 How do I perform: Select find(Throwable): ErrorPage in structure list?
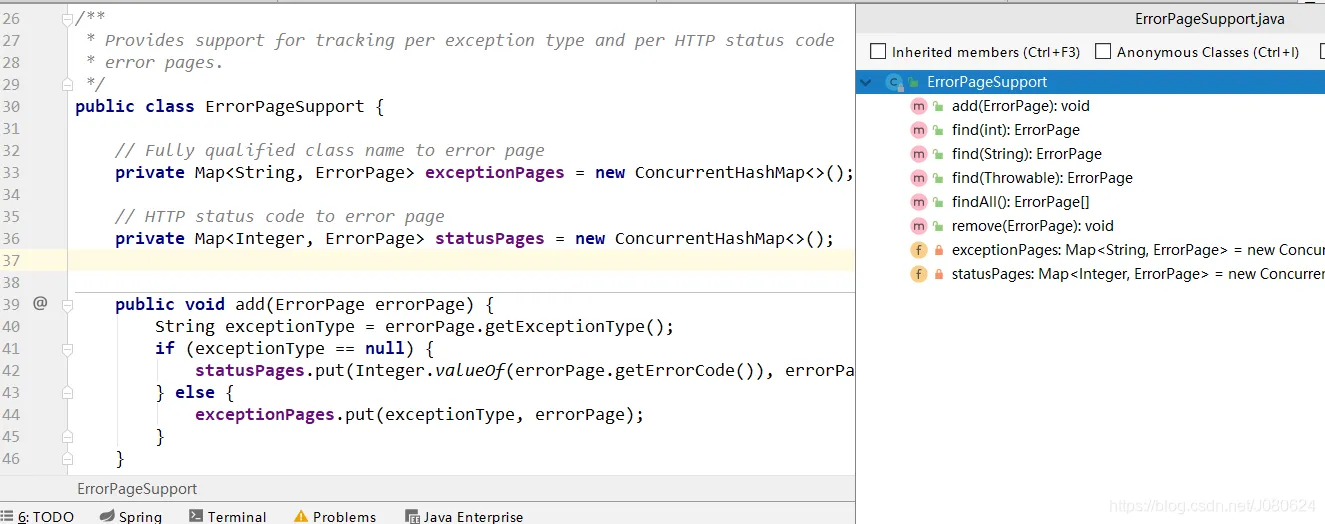[x=1042, y=178]
